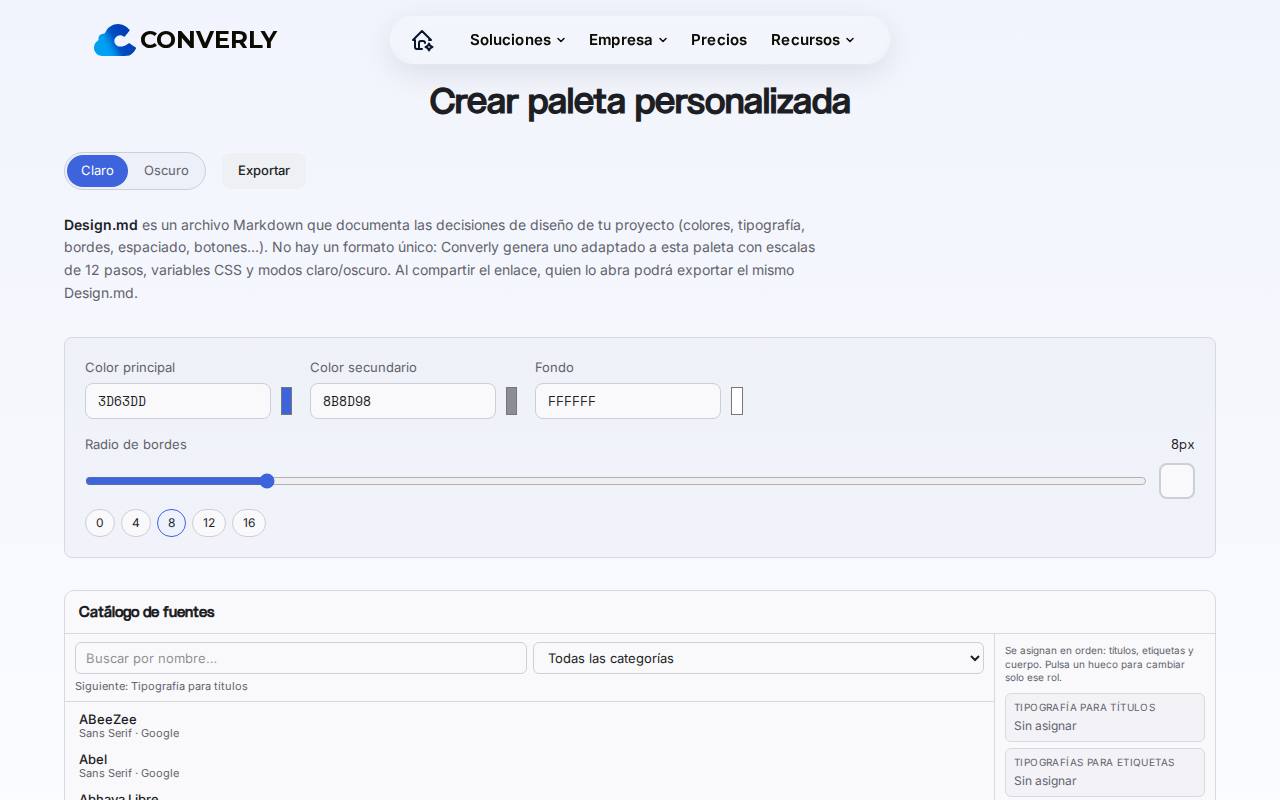This screenshot has width=1280, height=800.
Task: Edit the Color principal hex field
Action: click(x=178, y=401)
